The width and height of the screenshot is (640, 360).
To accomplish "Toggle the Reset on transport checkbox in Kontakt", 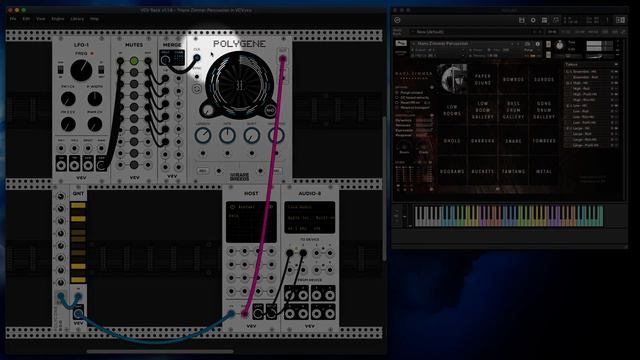I will (397, 108).
